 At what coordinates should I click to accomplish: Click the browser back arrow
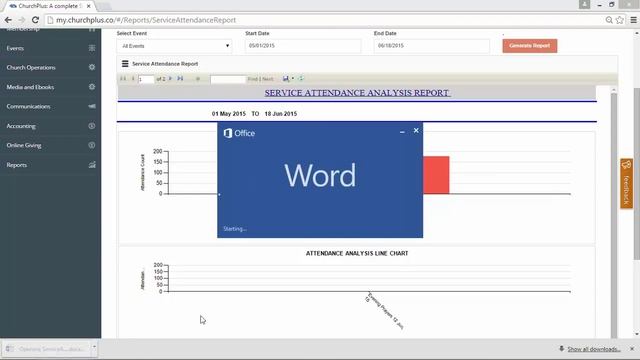point(8,20)
